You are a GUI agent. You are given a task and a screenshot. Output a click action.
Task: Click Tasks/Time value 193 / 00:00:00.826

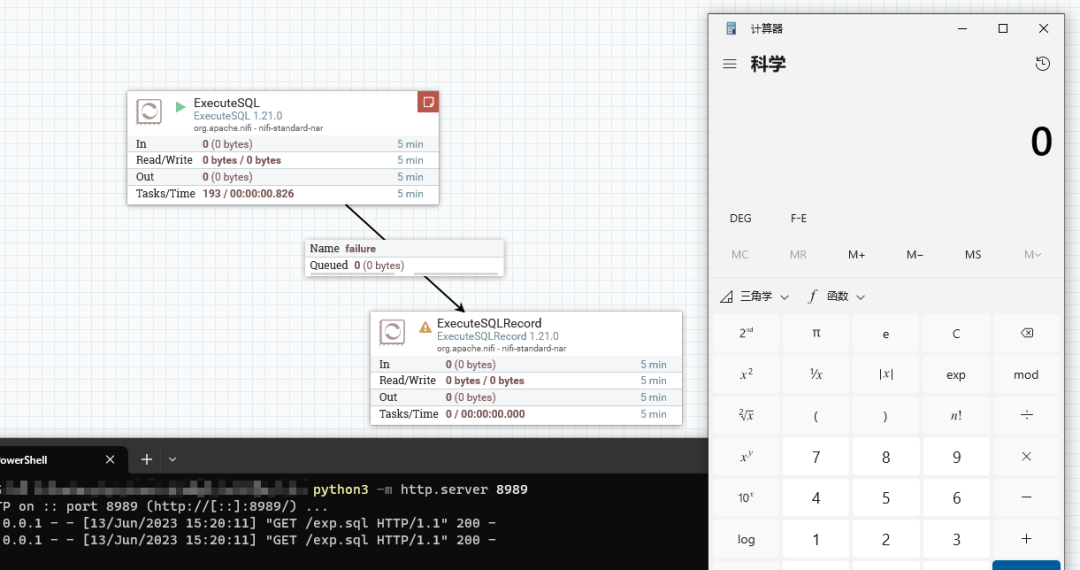tap(248, 193)
